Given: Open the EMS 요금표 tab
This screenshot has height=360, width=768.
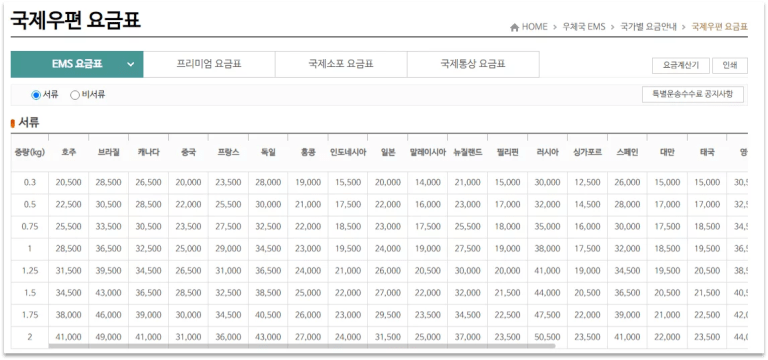Looking at the screenshot, I should 77,64.
